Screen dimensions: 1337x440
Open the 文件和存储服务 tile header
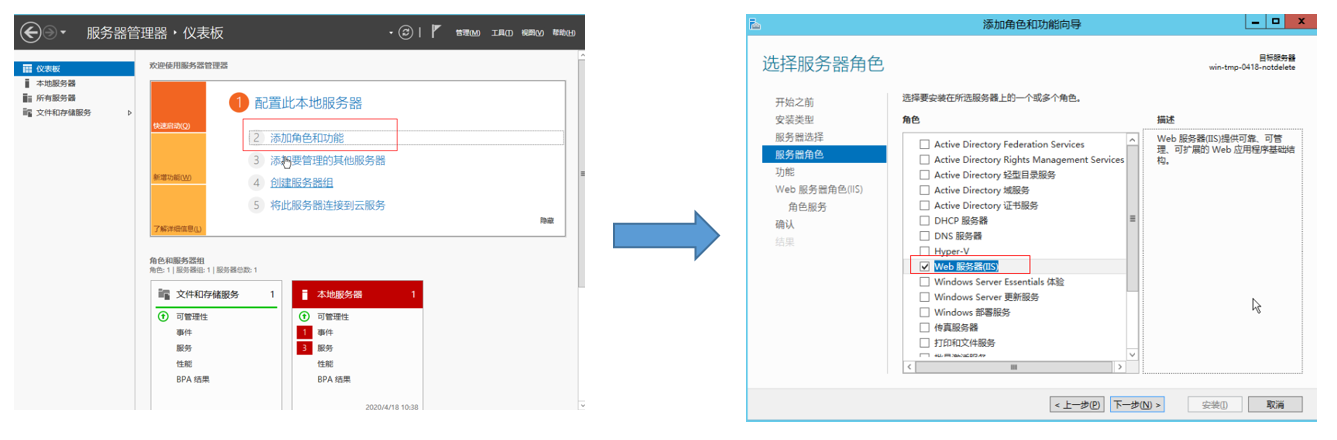tap(215, 294)
